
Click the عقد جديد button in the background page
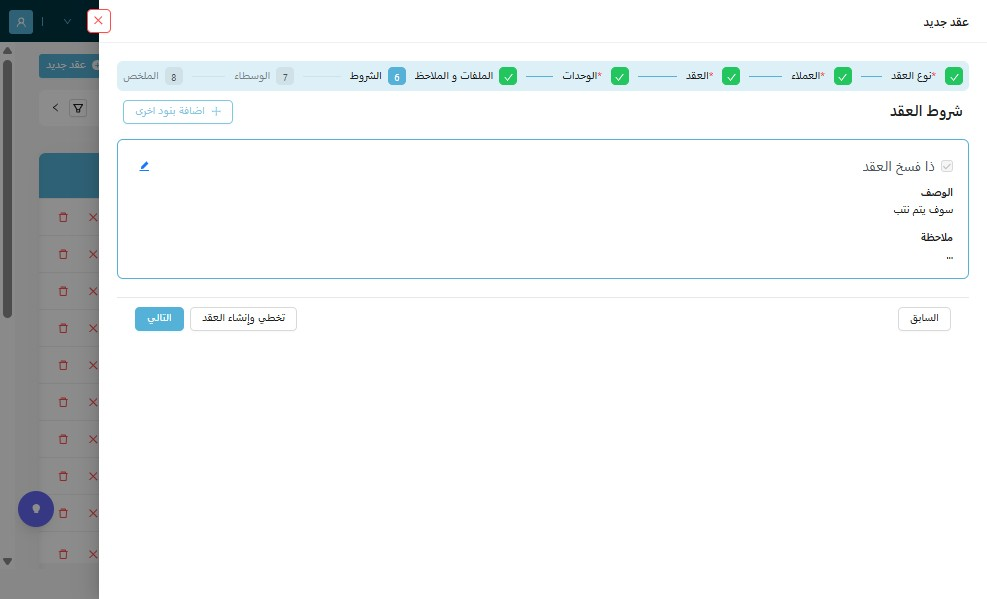tap(69, 65)
